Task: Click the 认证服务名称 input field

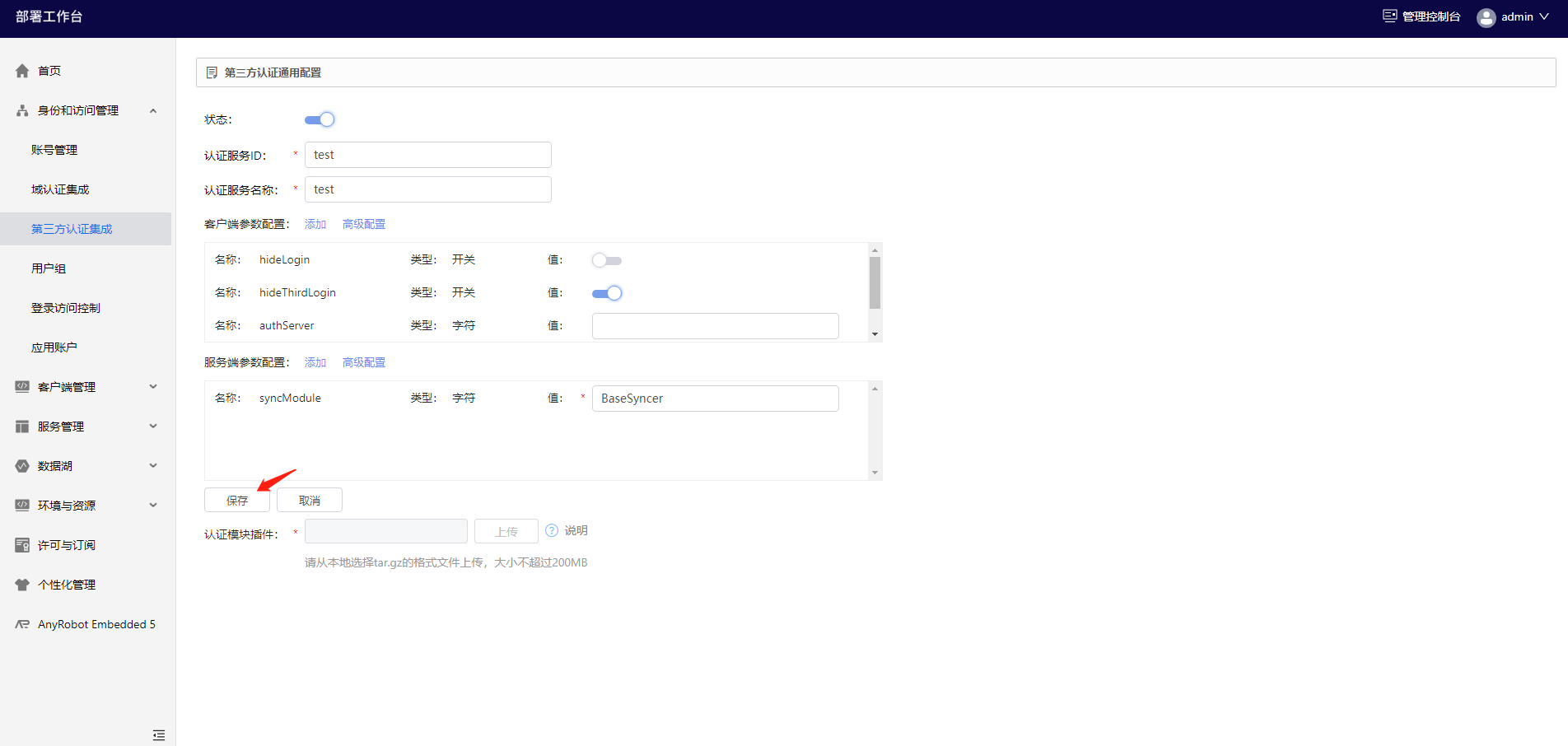Action: coord(428,189)
